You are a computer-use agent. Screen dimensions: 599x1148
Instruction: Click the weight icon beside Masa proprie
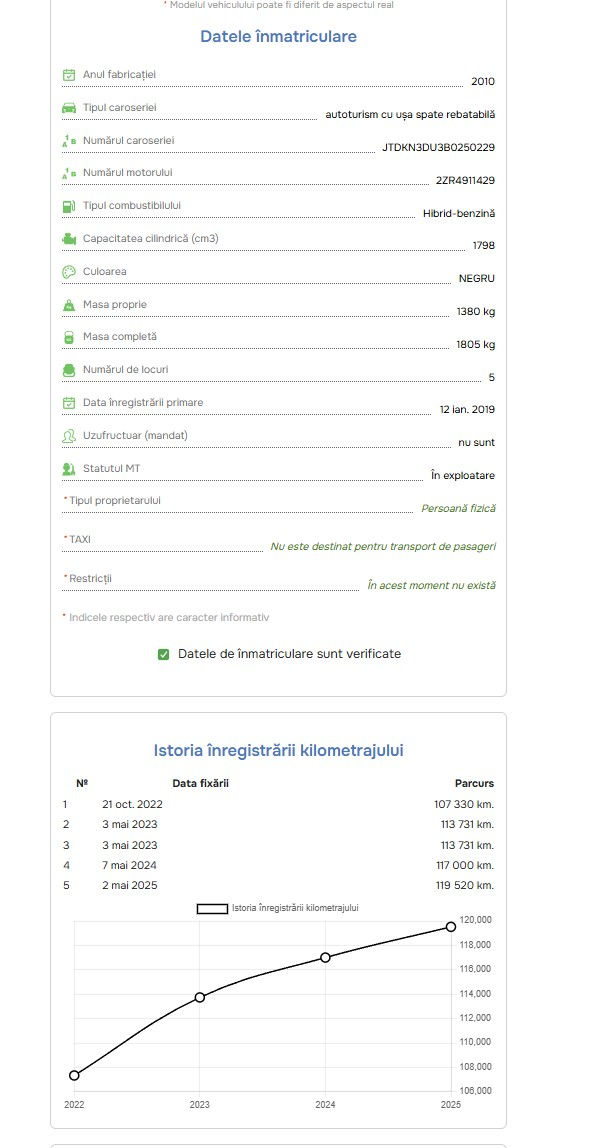(69, 305)
